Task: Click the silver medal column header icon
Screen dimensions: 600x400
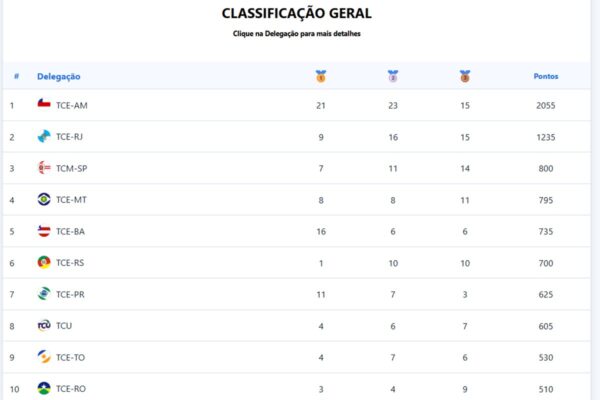Action: tap(393, 76)
